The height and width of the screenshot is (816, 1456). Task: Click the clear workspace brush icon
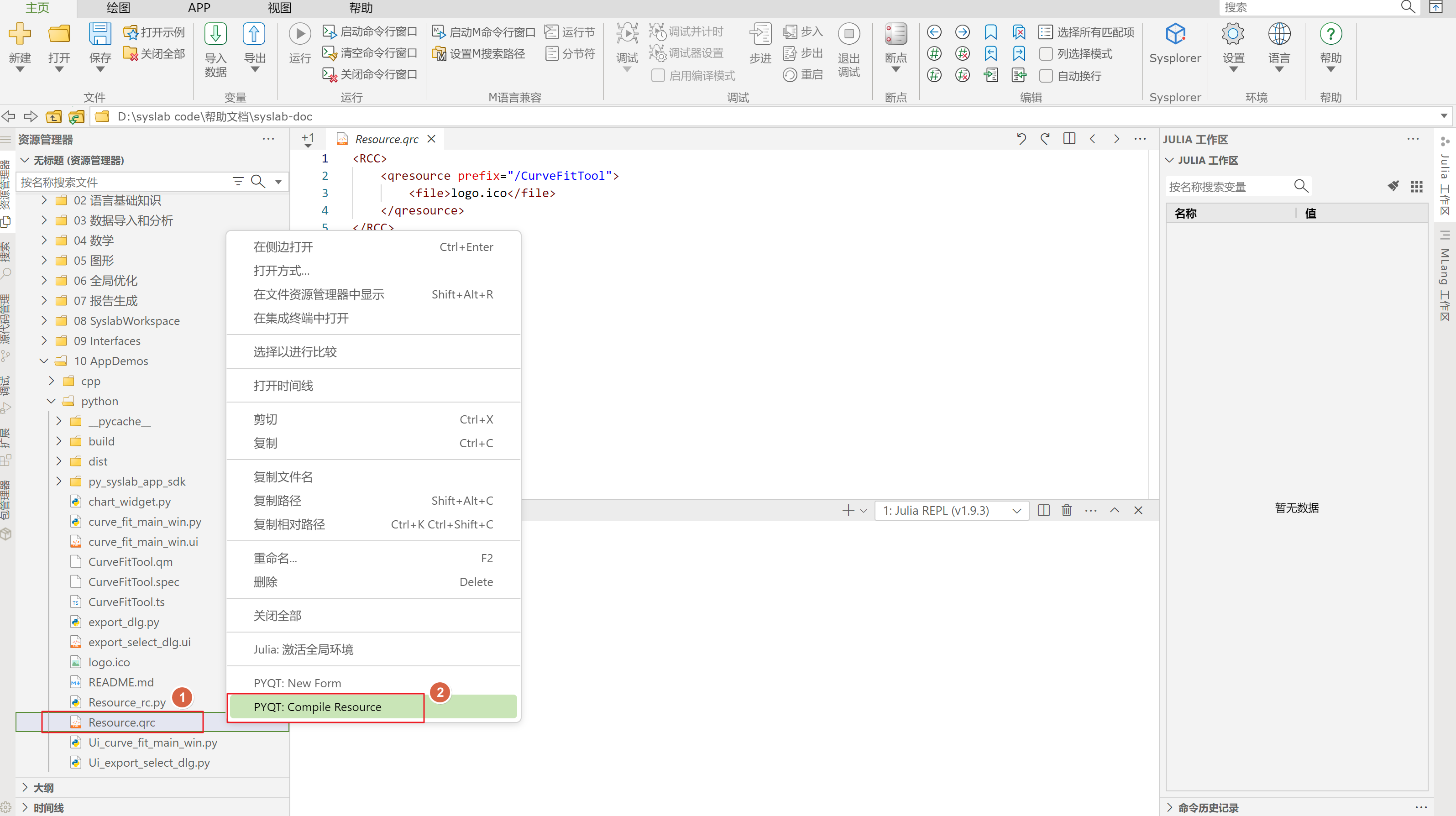[1393, 186]
